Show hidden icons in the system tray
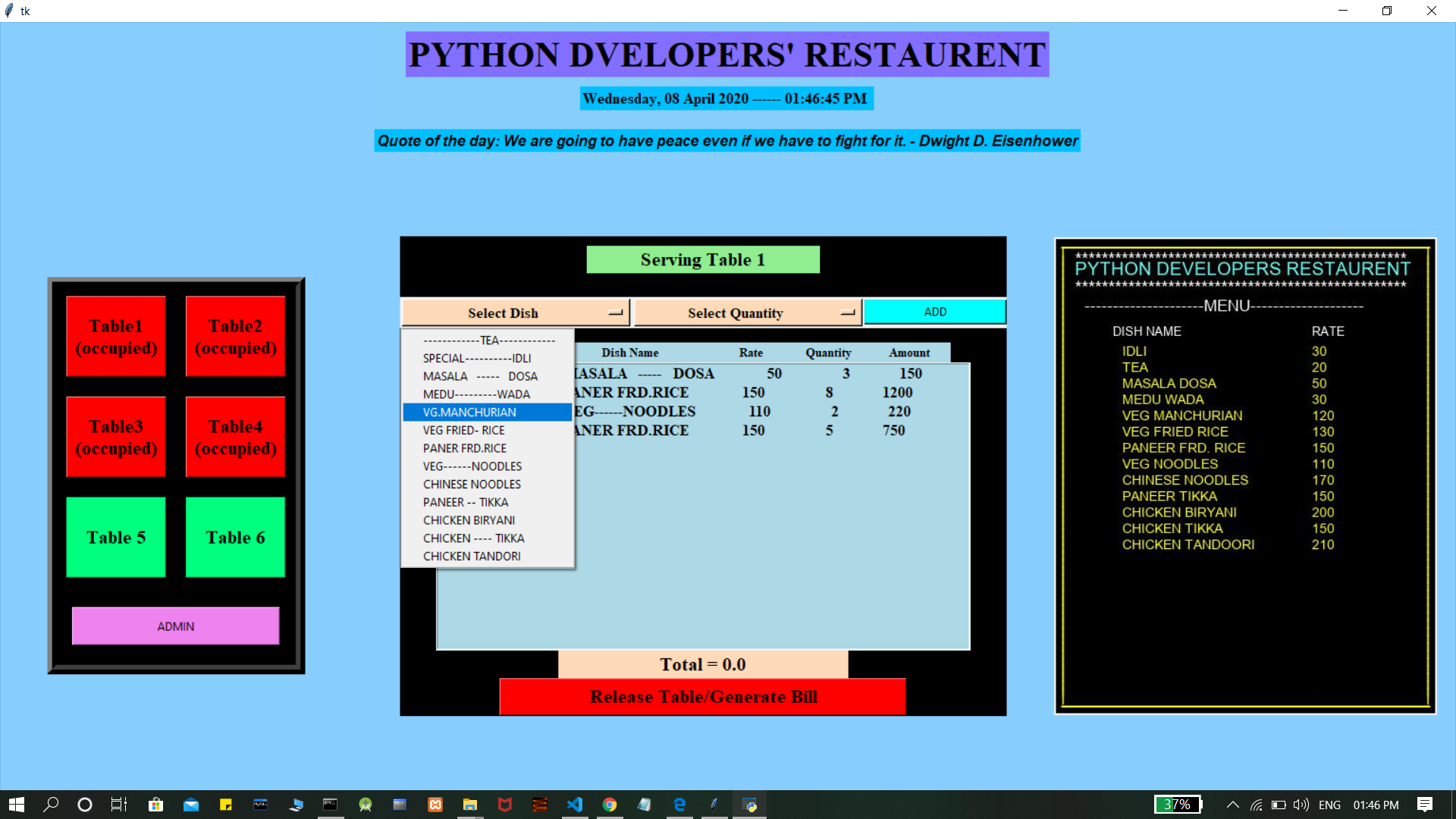This screenshot has width=1456, height=819. pos(1233,804)
